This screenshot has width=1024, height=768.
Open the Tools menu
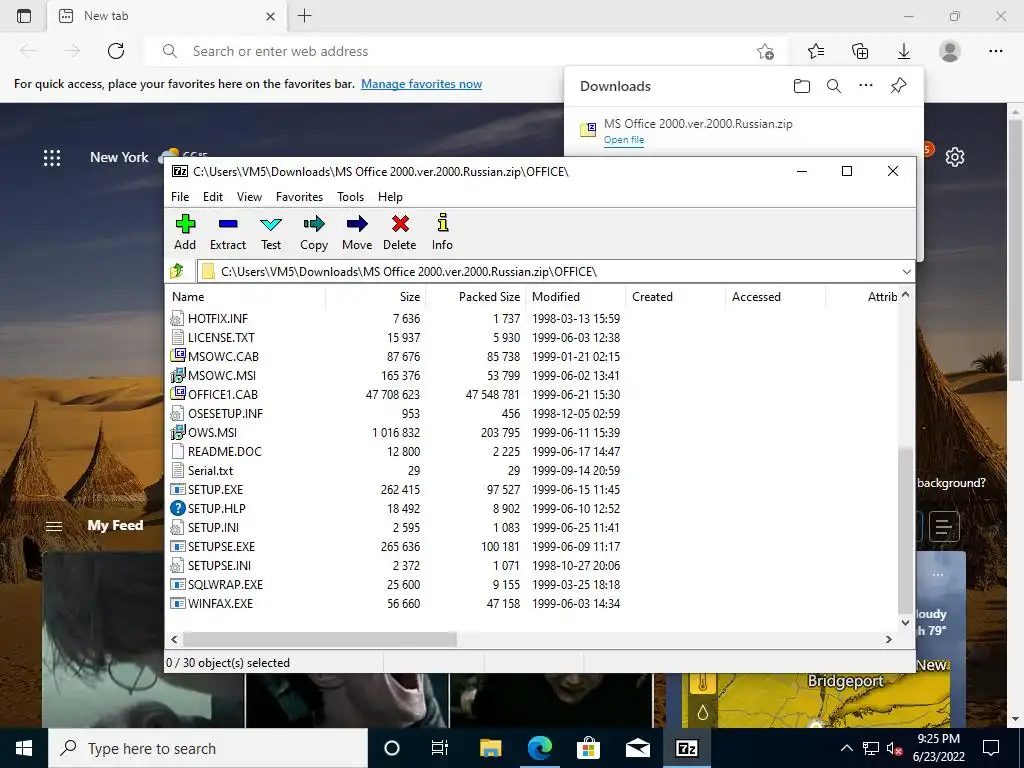[x=350, y=197]
